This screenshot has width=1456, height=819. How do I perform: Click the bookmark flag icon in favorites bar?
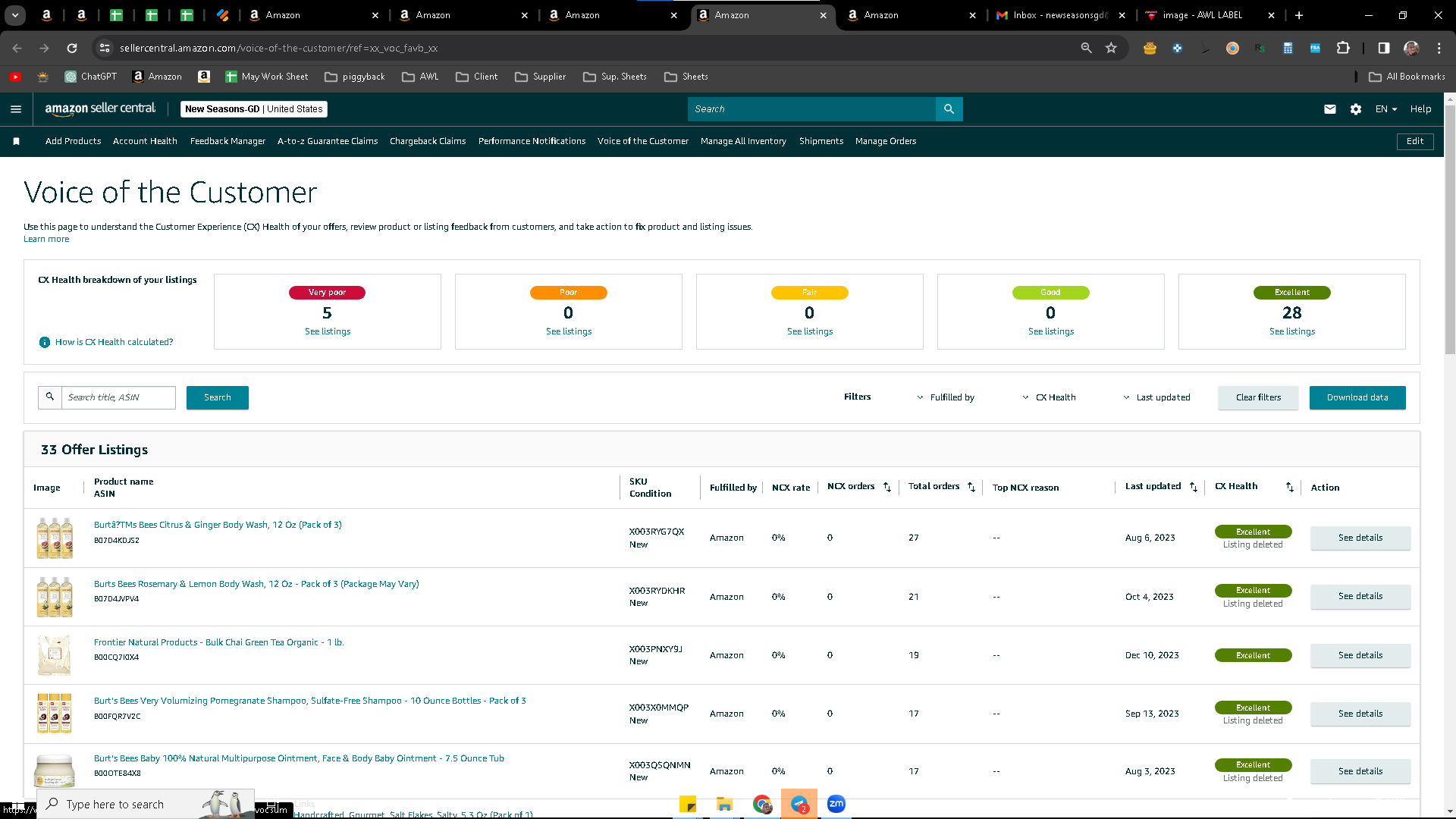tap(16, 141)
